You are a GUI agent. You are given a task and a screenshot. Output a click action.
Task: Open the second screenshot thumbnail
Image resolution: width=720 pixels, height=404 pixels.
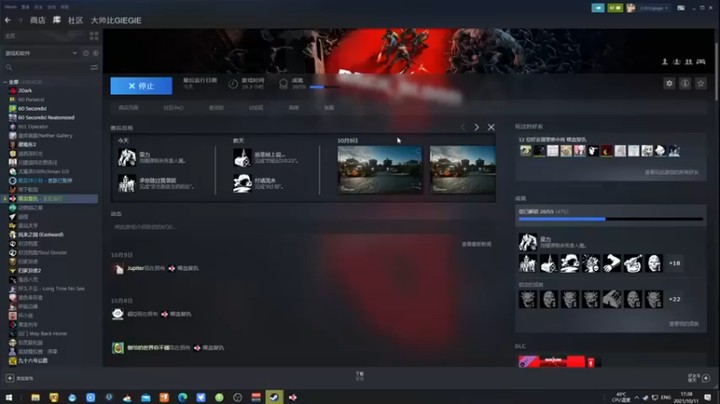click(x=462, y=169)
